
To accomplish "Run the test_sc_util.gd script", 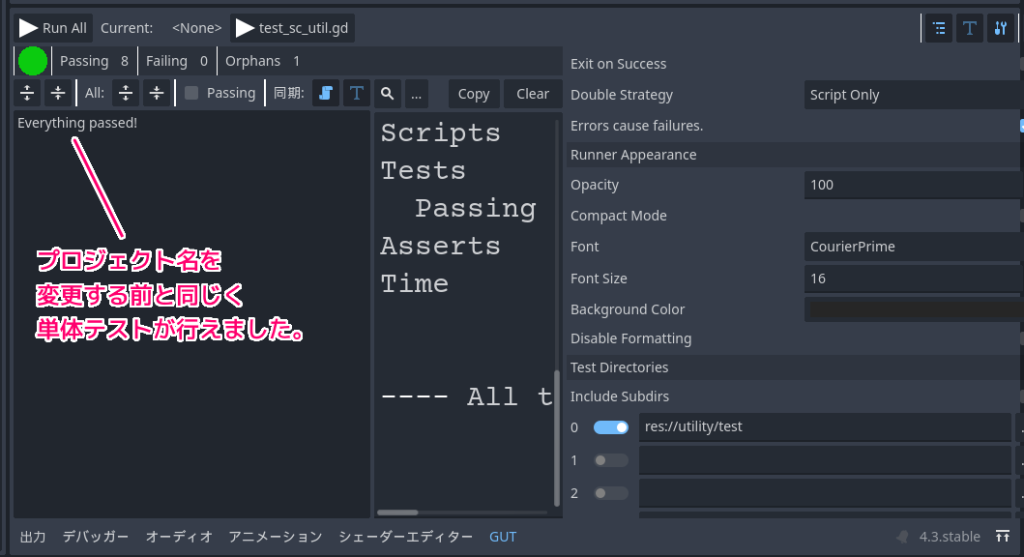I will click(x=293, y=28).
